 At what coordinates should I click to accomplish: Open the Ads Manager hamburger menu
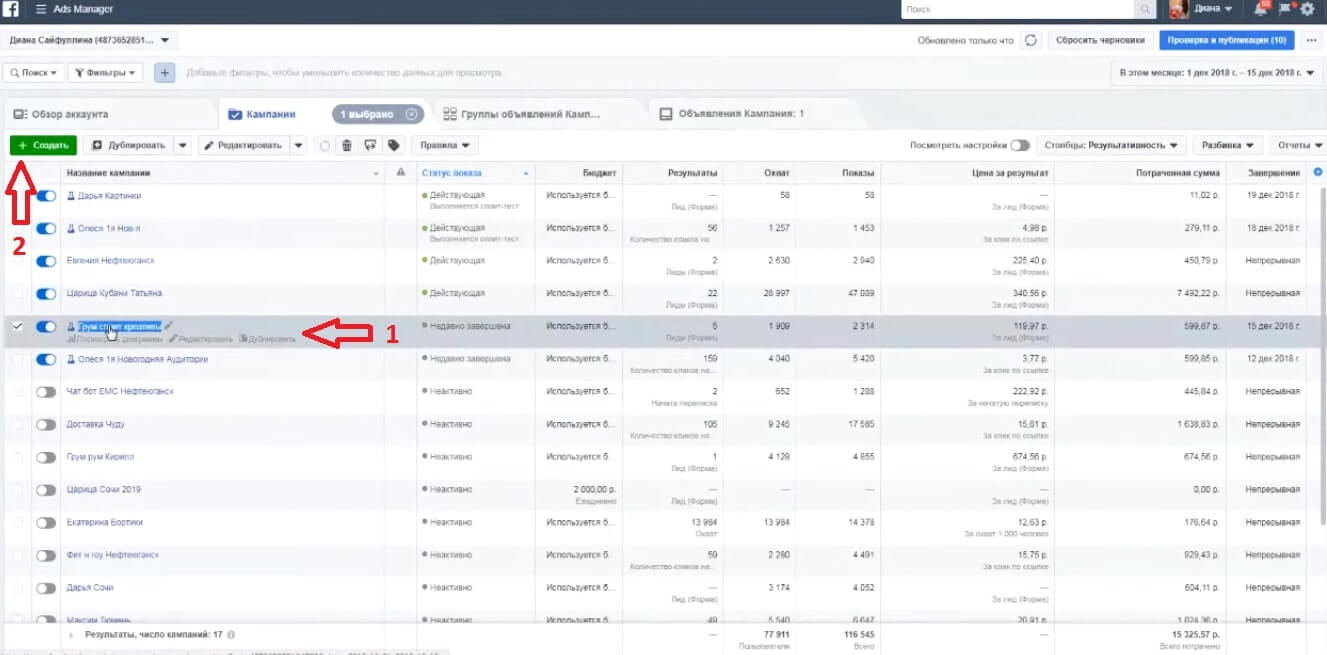tap(41, 9)
